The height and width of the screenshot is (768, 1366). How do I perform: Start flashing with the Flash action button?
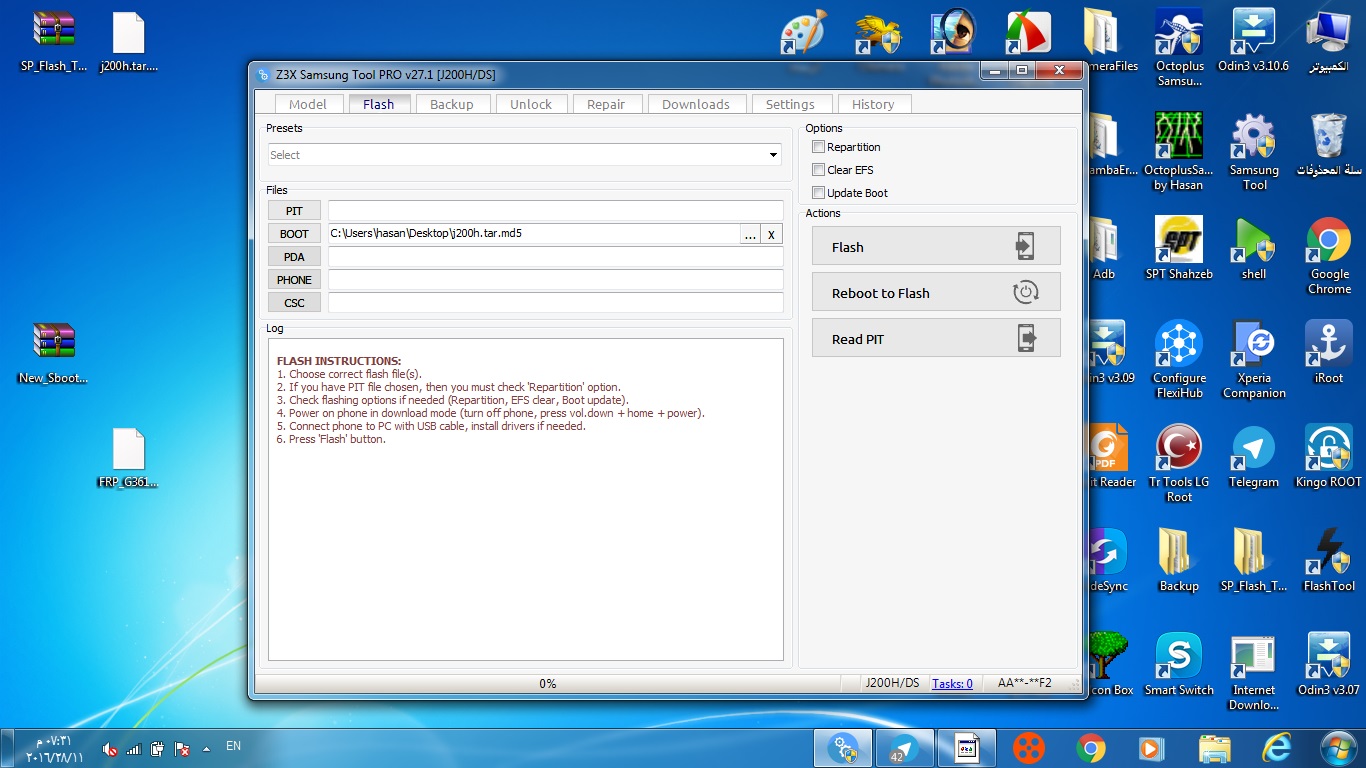pyautogui.click(x=936, y=247)
